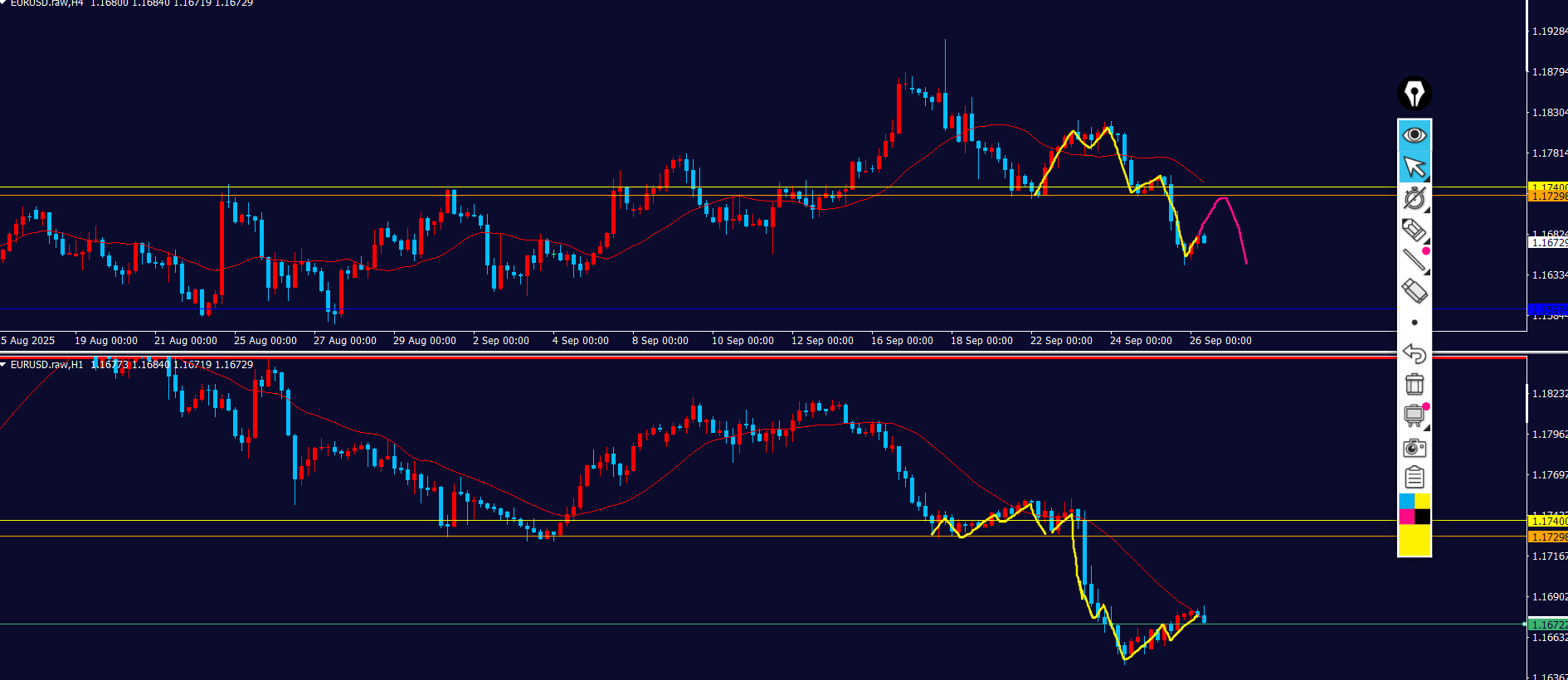Toggle drawing visibility with the eye icon
Viewport: 1568px width, 680px height.
(1415, 134)
